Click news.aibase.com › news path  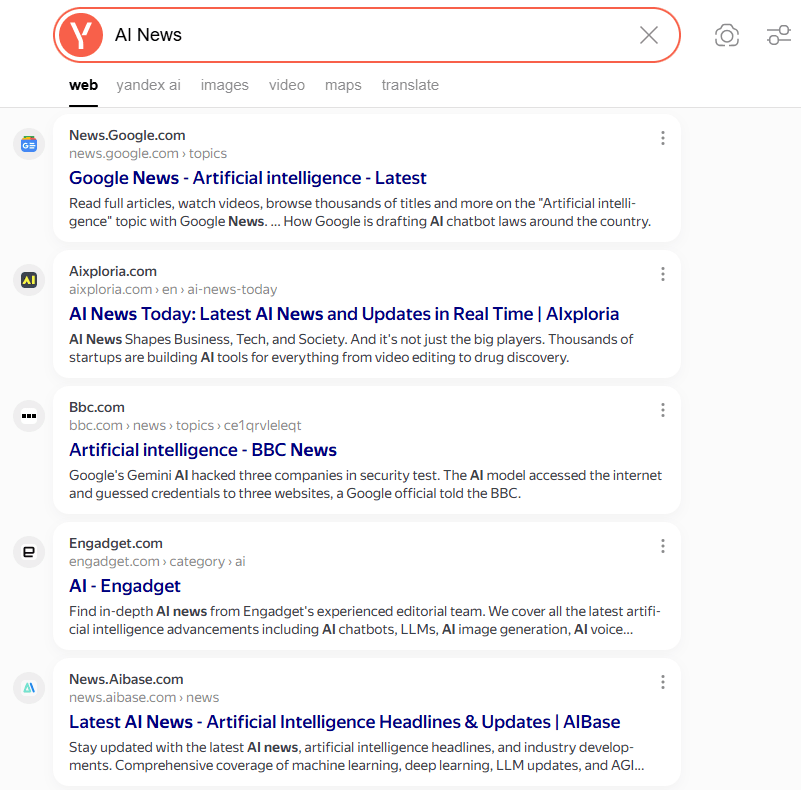point(144,697)
